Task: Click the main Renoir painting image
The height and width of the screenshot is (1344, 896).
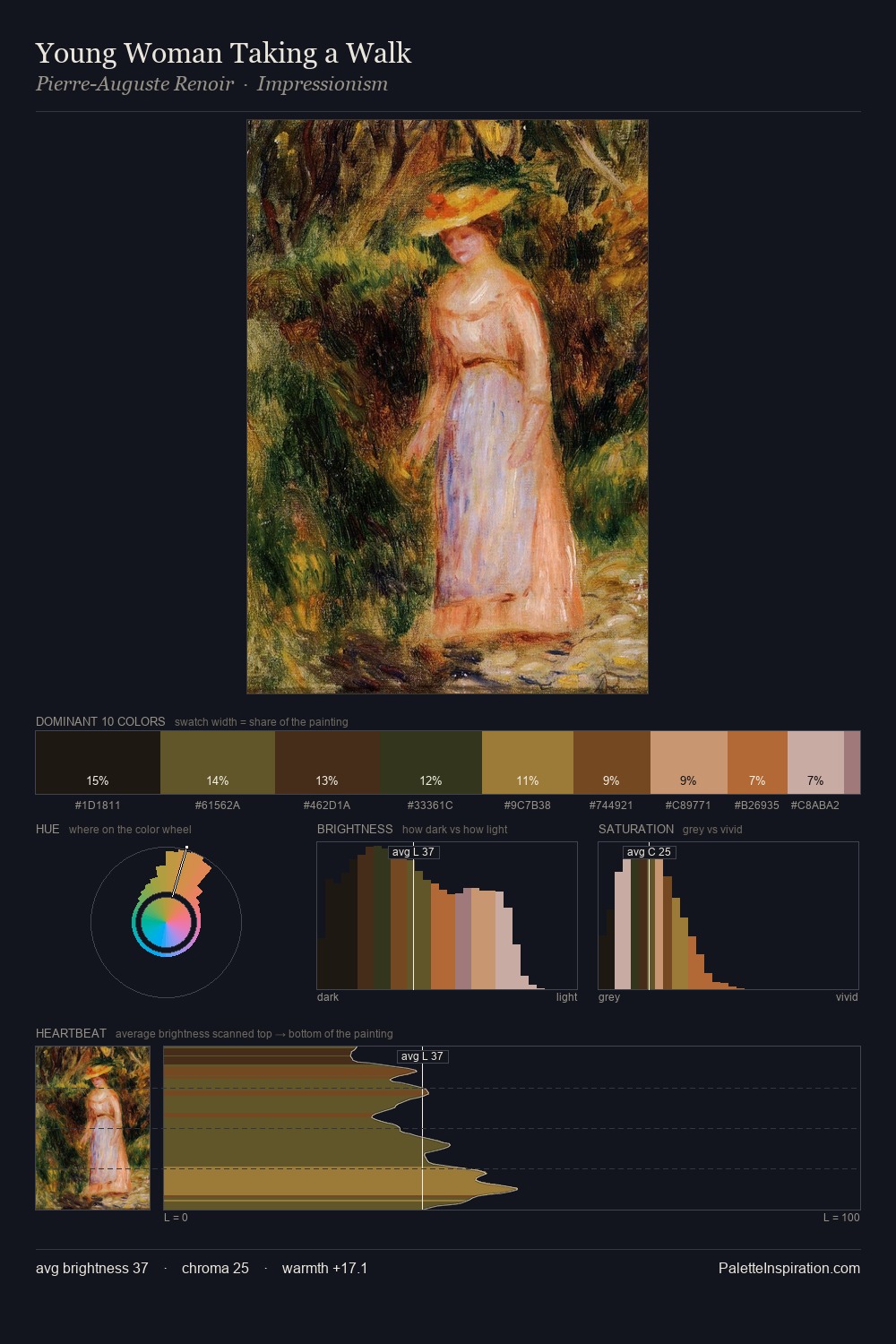Action: coord(447,407)
